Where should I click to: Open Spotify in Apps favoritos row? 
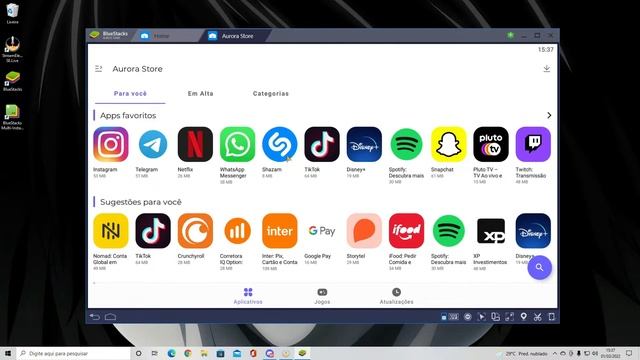click(407, 144)
